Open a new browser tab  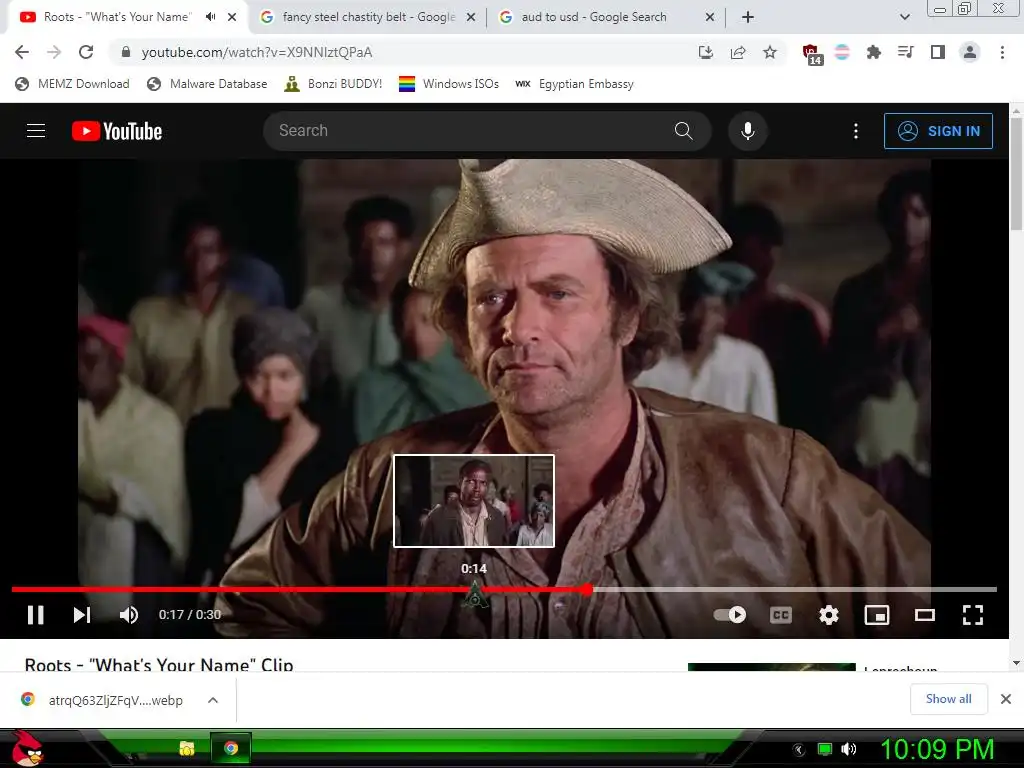coord(748,17)
